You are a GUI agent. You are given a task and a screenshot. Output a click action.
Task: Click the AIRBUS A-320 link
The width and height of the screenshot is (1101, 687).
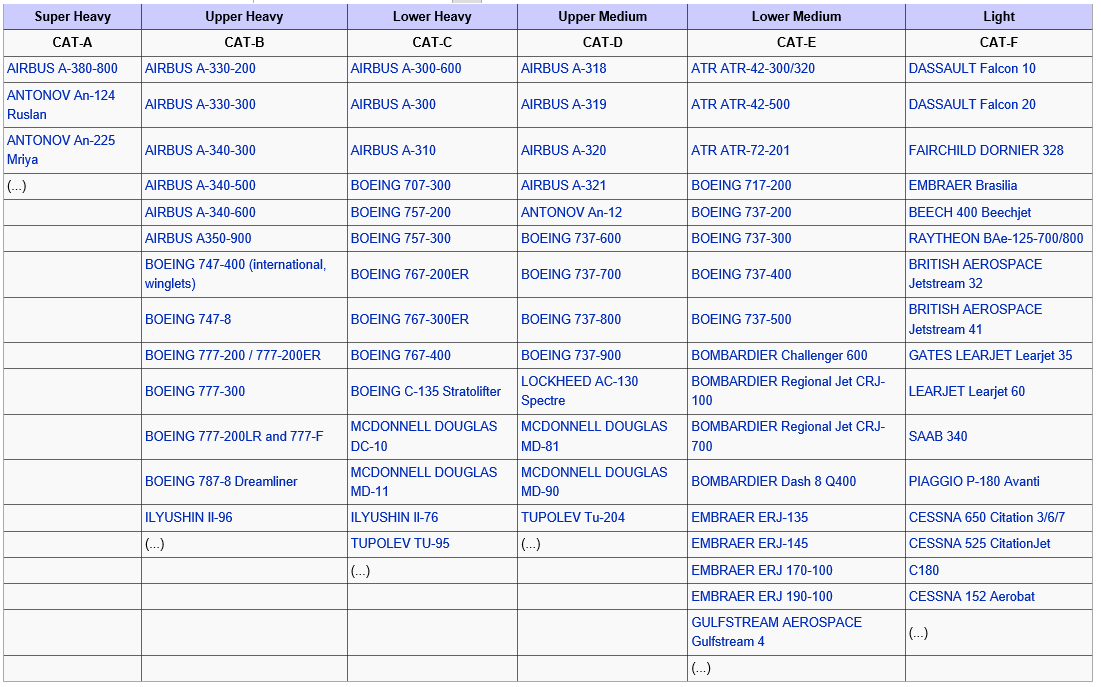click(x=564, y=150)
